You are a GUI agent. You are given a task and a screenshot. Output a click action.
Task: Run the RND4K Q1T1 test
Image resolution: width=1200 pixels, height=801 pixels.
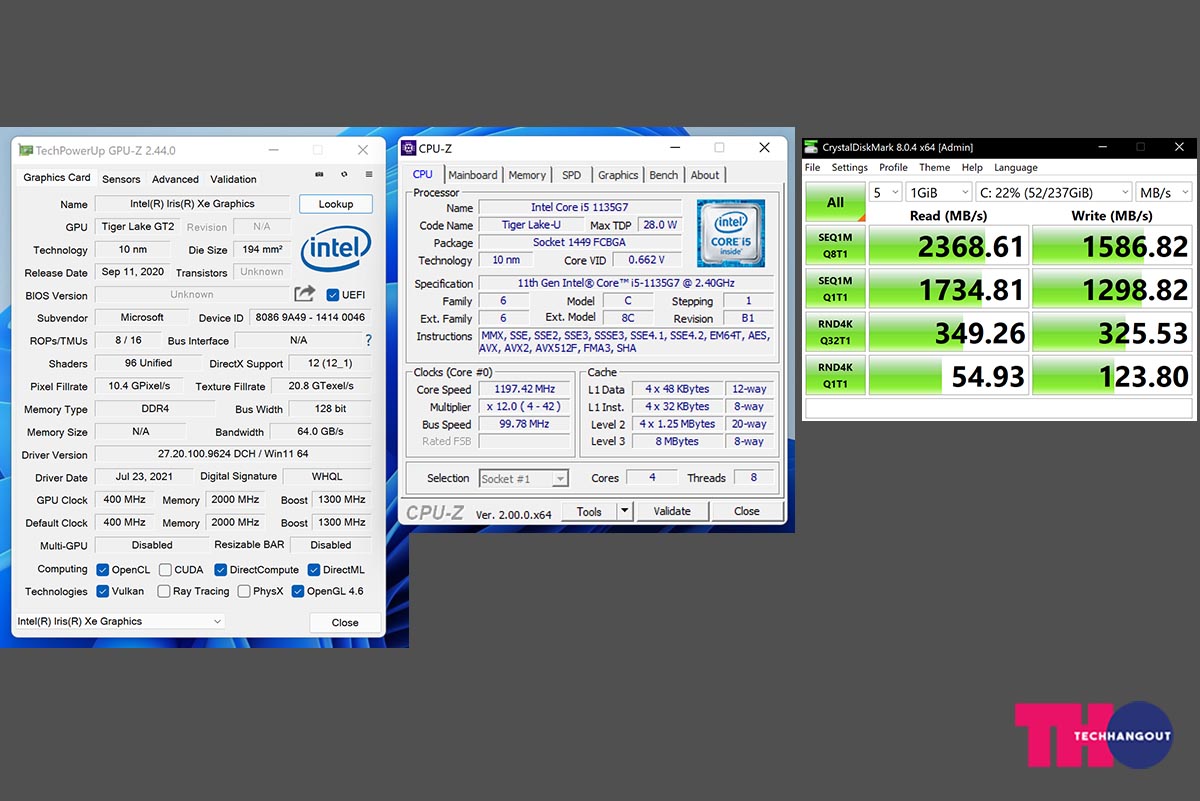point(835,376)
